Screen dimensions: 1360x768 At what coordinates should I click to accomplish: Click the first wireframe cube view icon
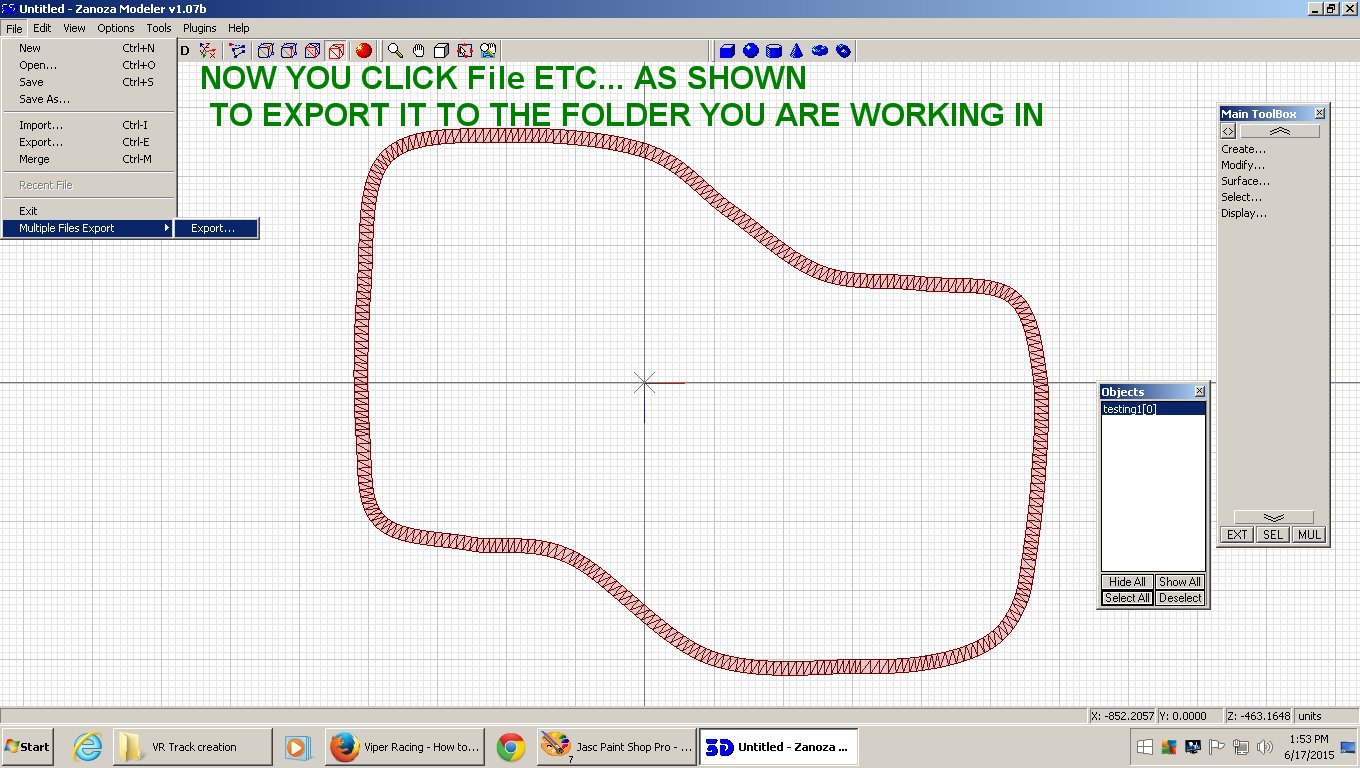pos(266,50)
